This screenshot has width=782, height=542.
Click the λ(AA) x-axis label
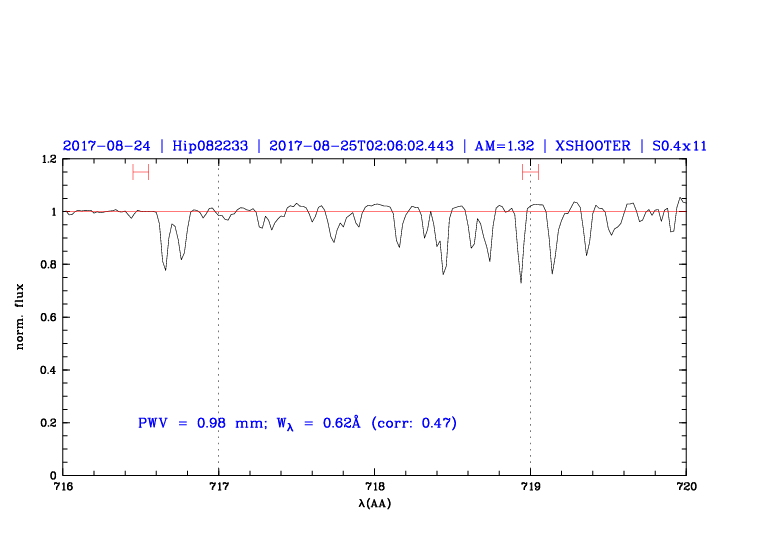point(374,503)
